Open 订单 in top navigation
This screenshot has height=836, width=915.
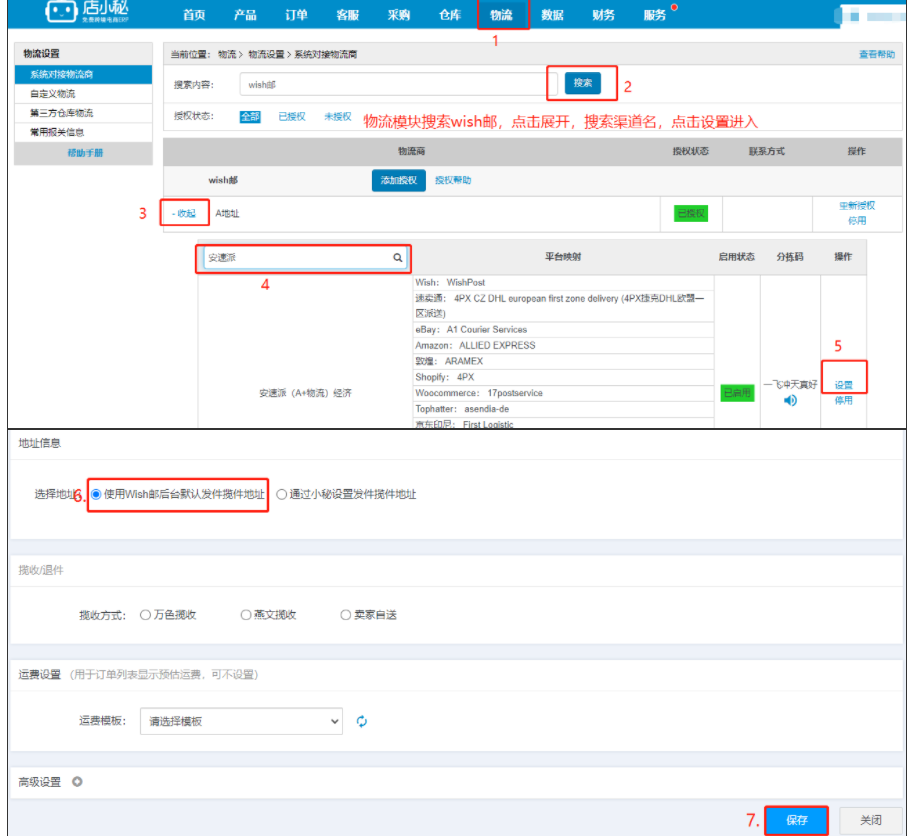click(296, 15)
